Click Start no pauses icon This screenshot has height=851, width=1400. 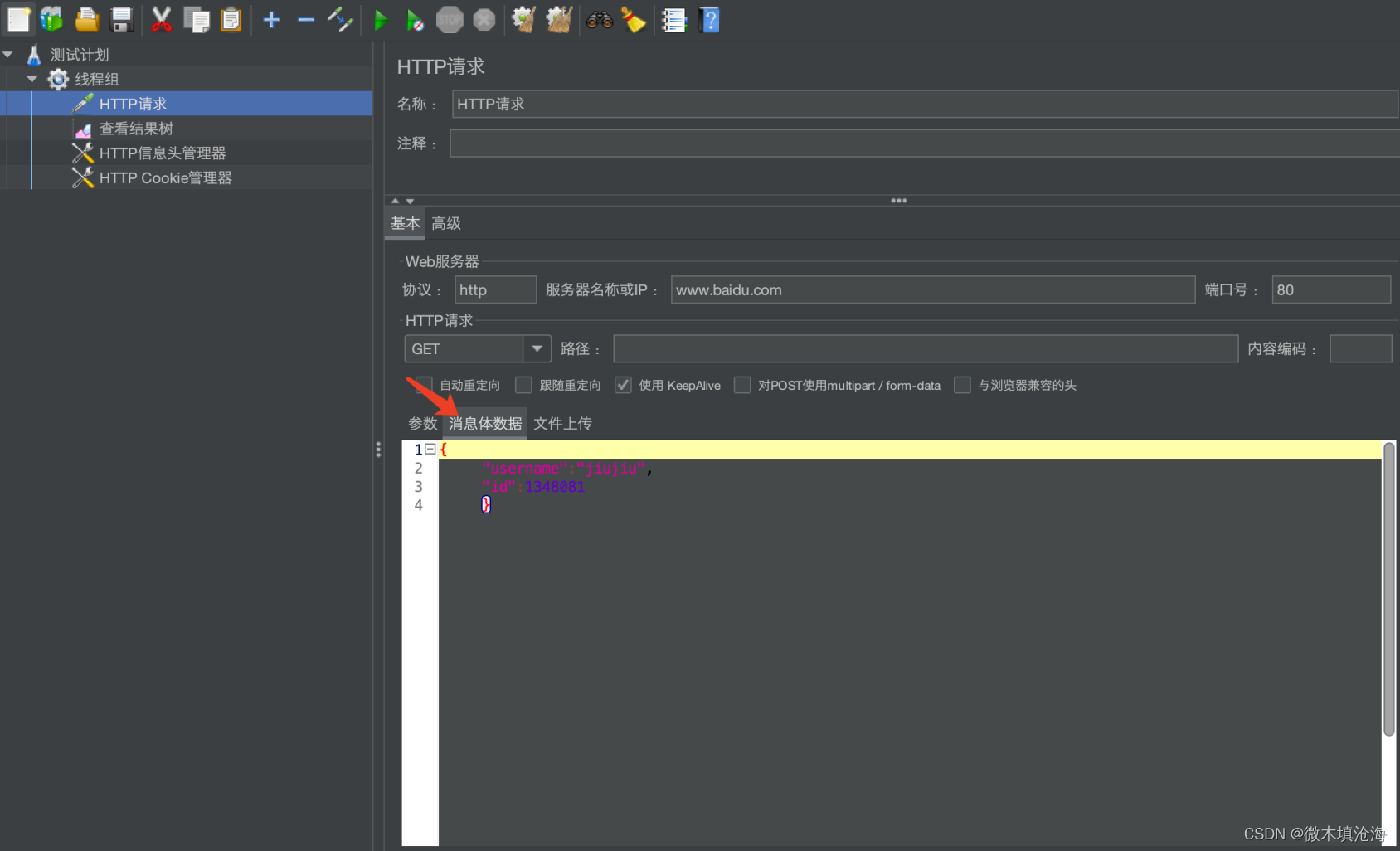415,19
